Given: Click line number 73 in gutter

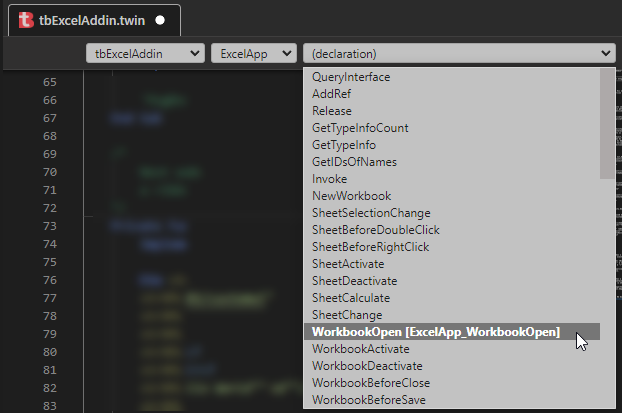Looking at the screenshot, I should [50, 226].
